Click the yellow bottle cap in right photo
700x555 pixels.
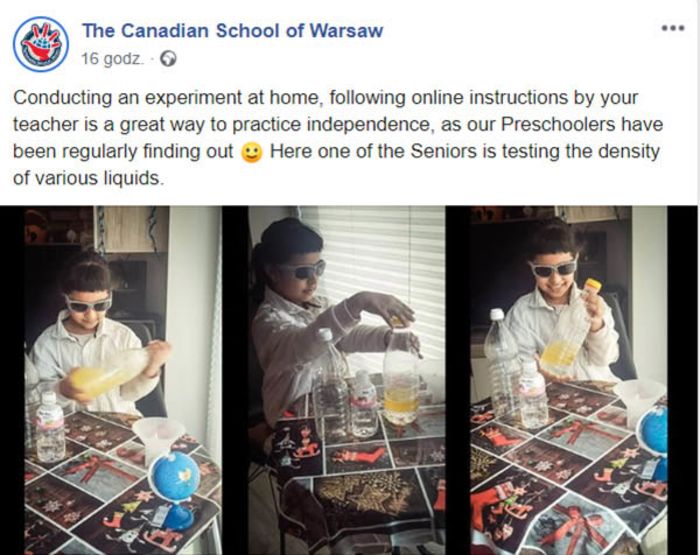[x=593, y=284]
